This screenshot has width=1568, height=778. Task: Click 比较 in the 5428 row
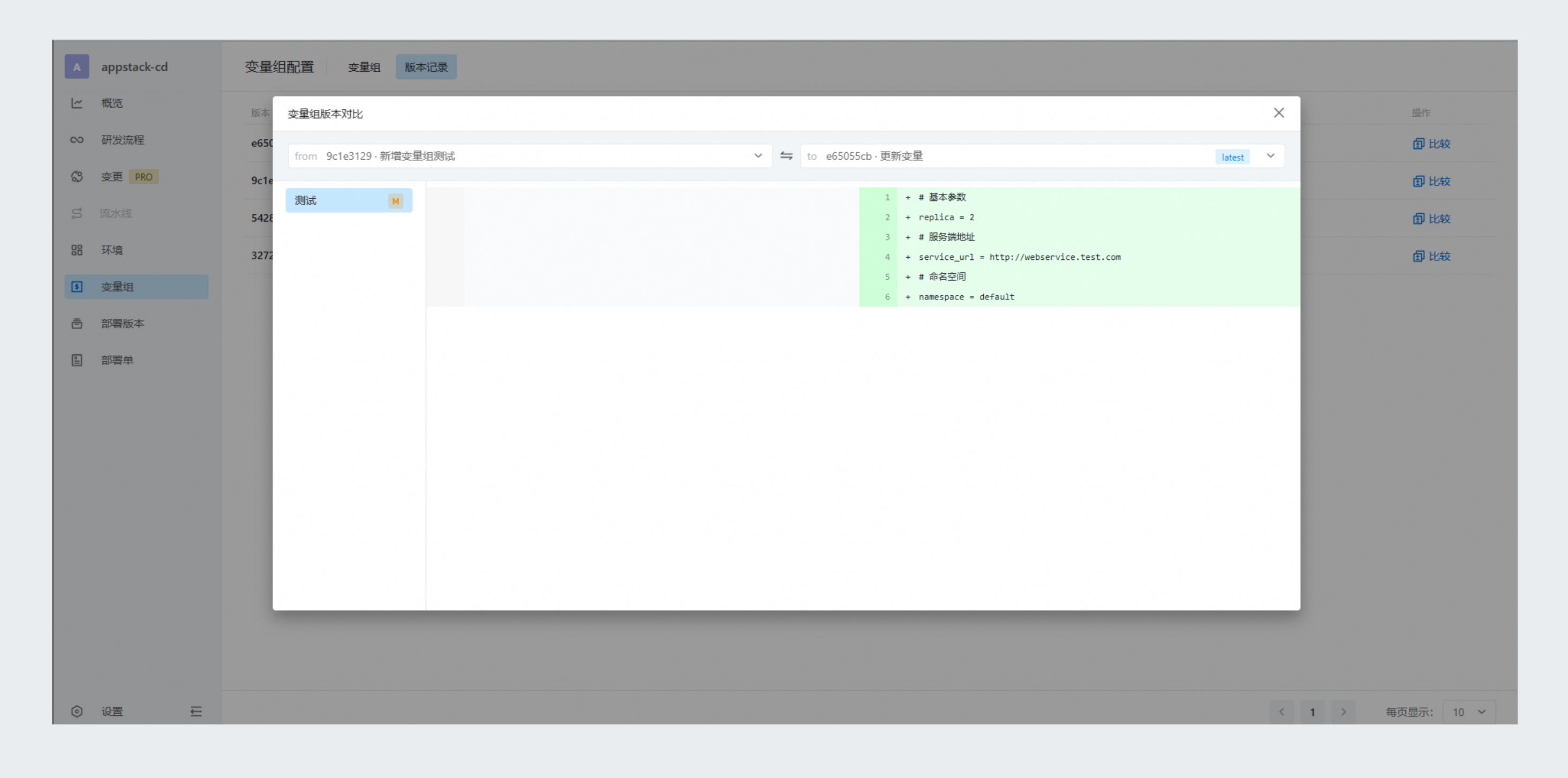pyautogui.click(x=1431, y=219)
